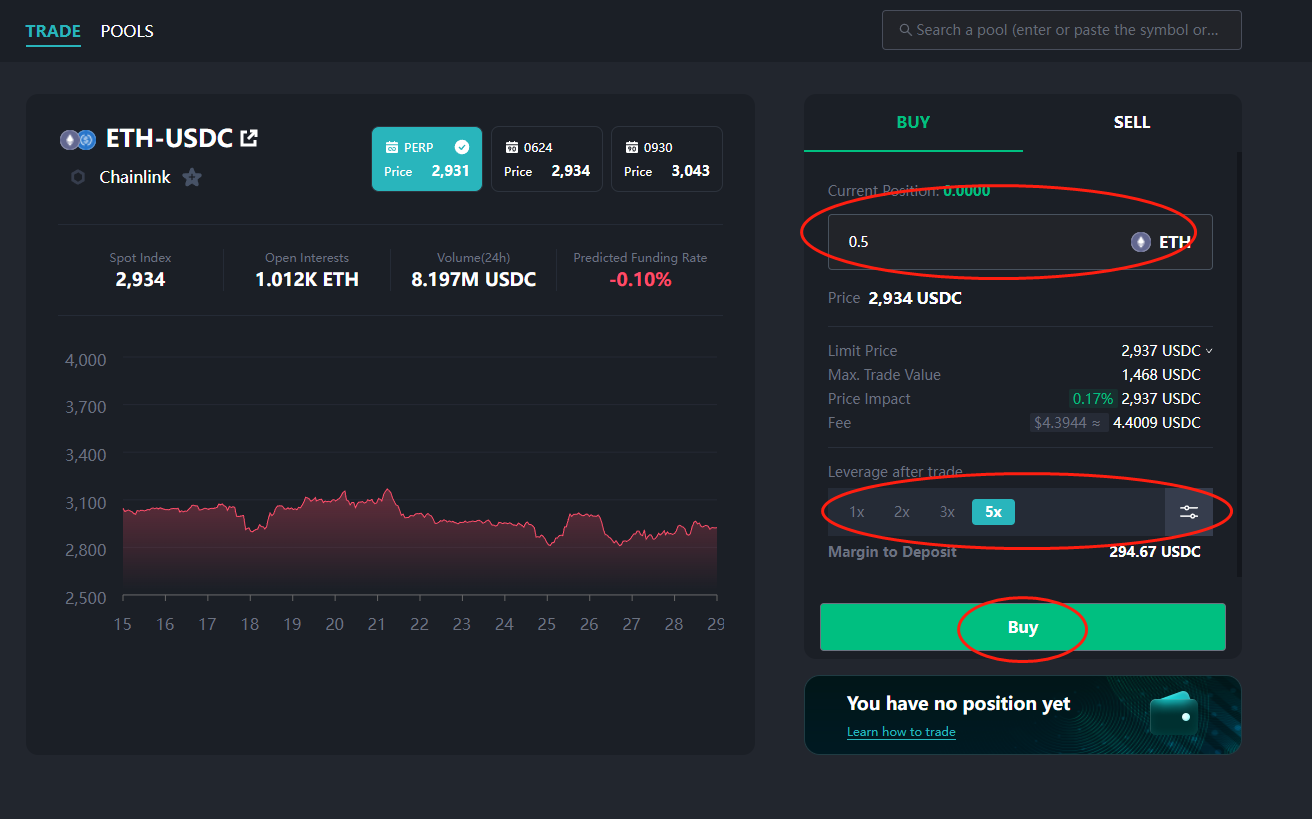Select the 0624 expiry contract
The height and width of the screenshot is (819, 1312).
tap(546, 159)
